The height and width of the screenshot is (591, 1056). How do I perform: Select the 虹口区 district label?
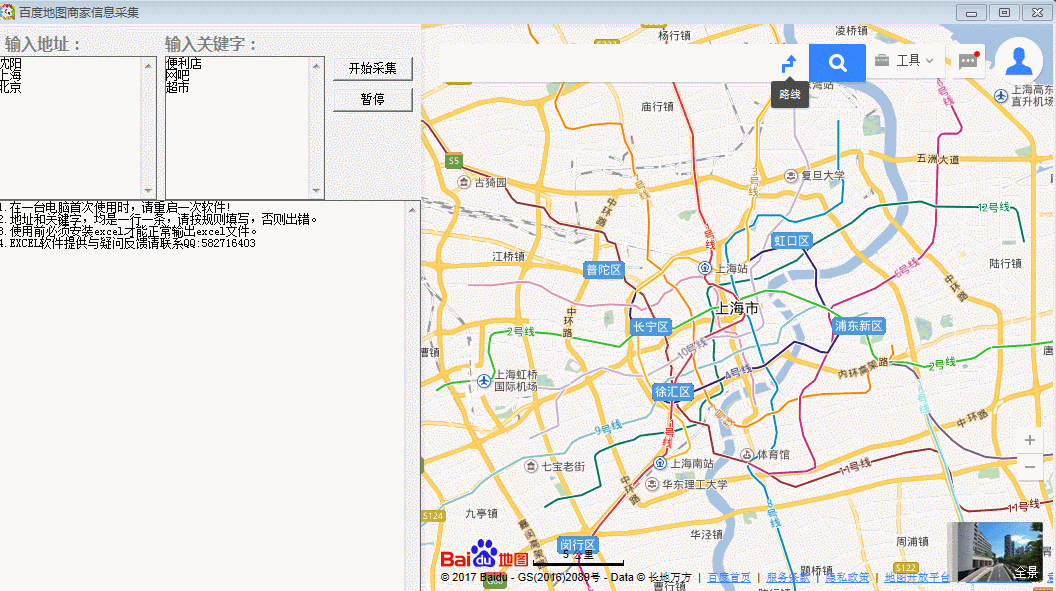click(x=791, y=241)
